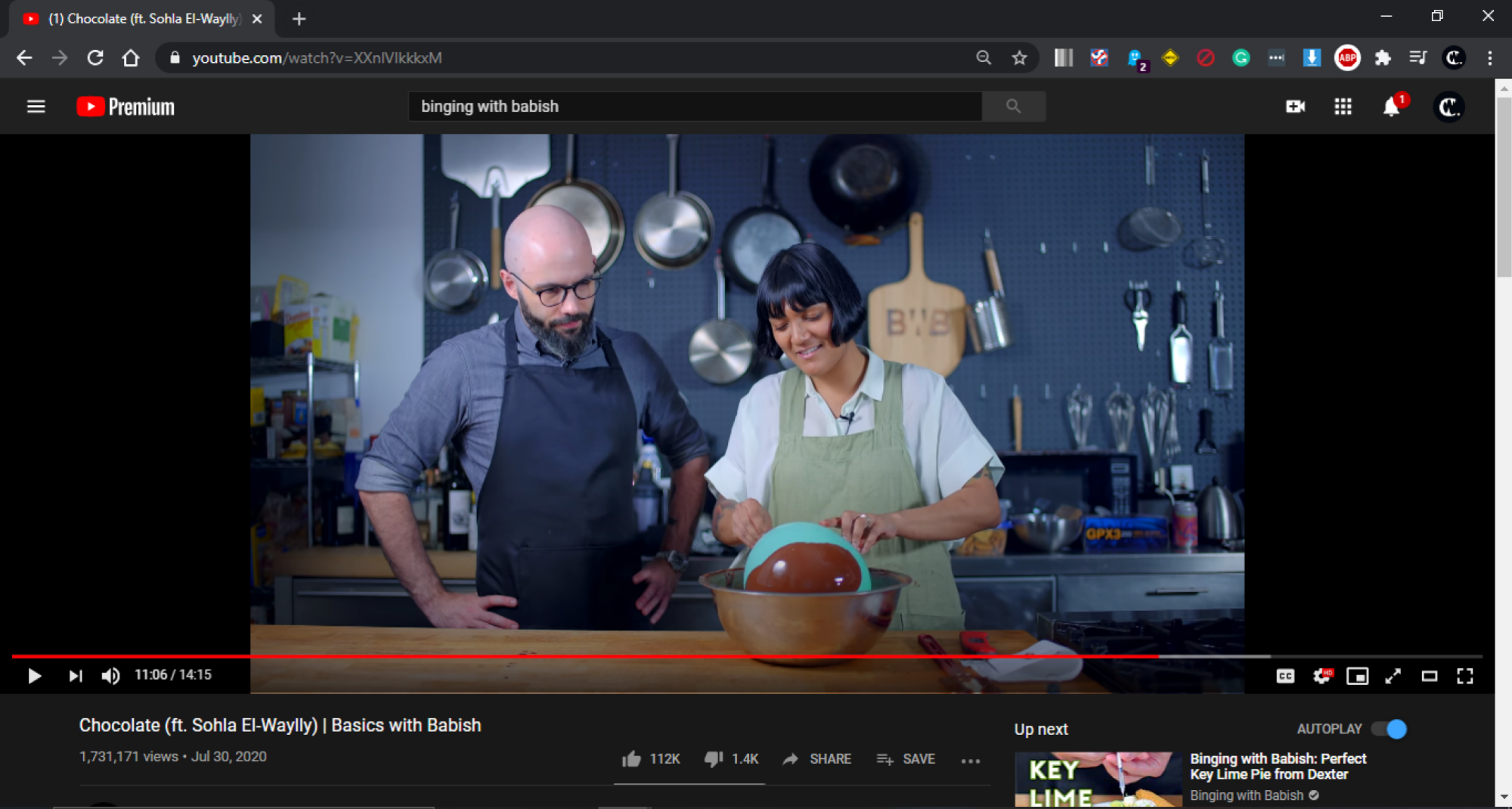Enable theater mode view
The height and width of the screenshot is (809, 1512).
(1429, 676)
